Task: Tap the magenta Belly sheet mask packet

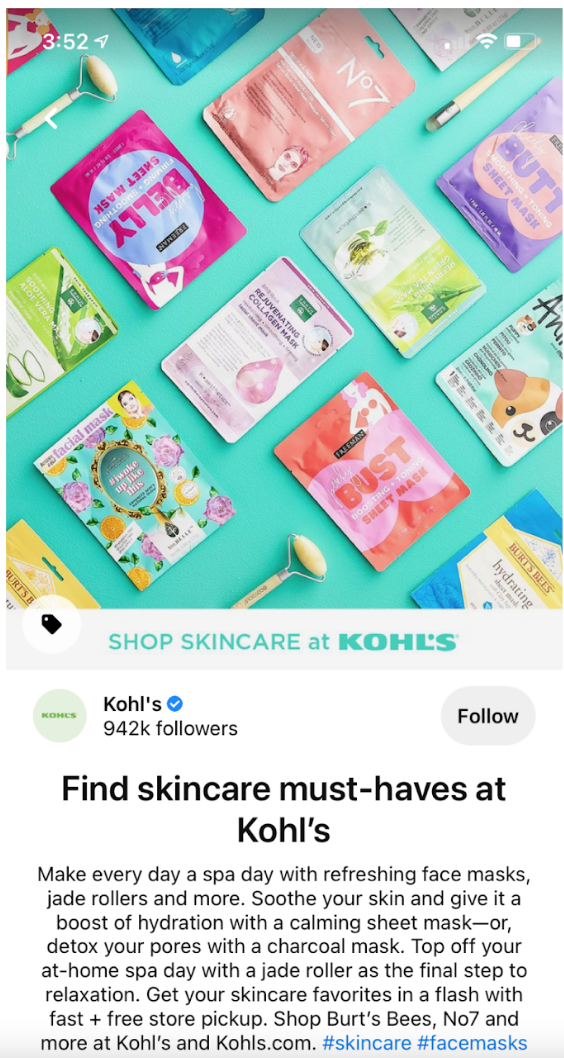Action: tap(148, 210)
